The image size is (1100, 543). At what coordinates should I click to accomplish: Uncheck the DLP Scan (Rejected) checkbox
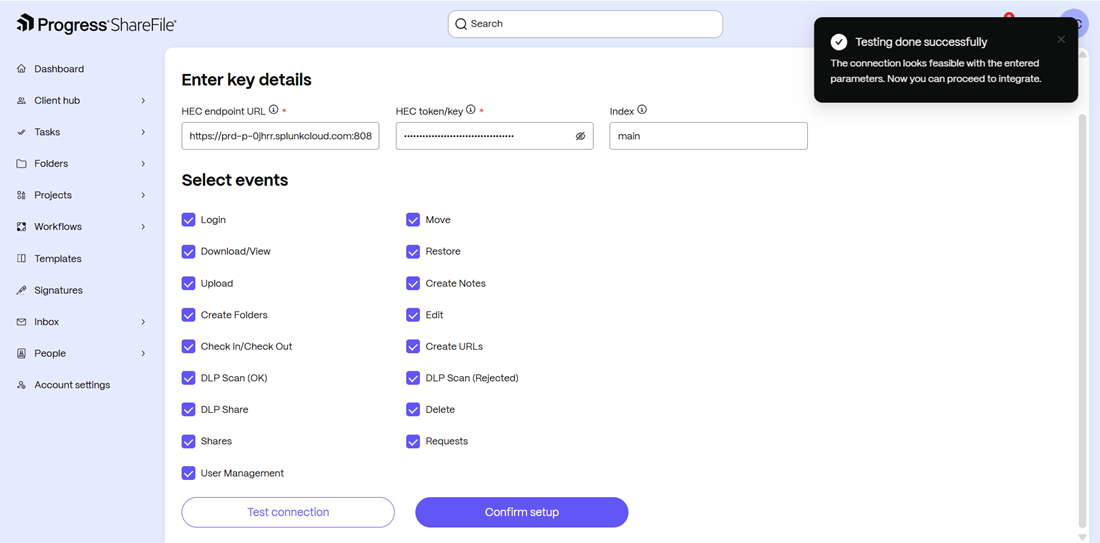pyautogui.click(x=413, y=378)
